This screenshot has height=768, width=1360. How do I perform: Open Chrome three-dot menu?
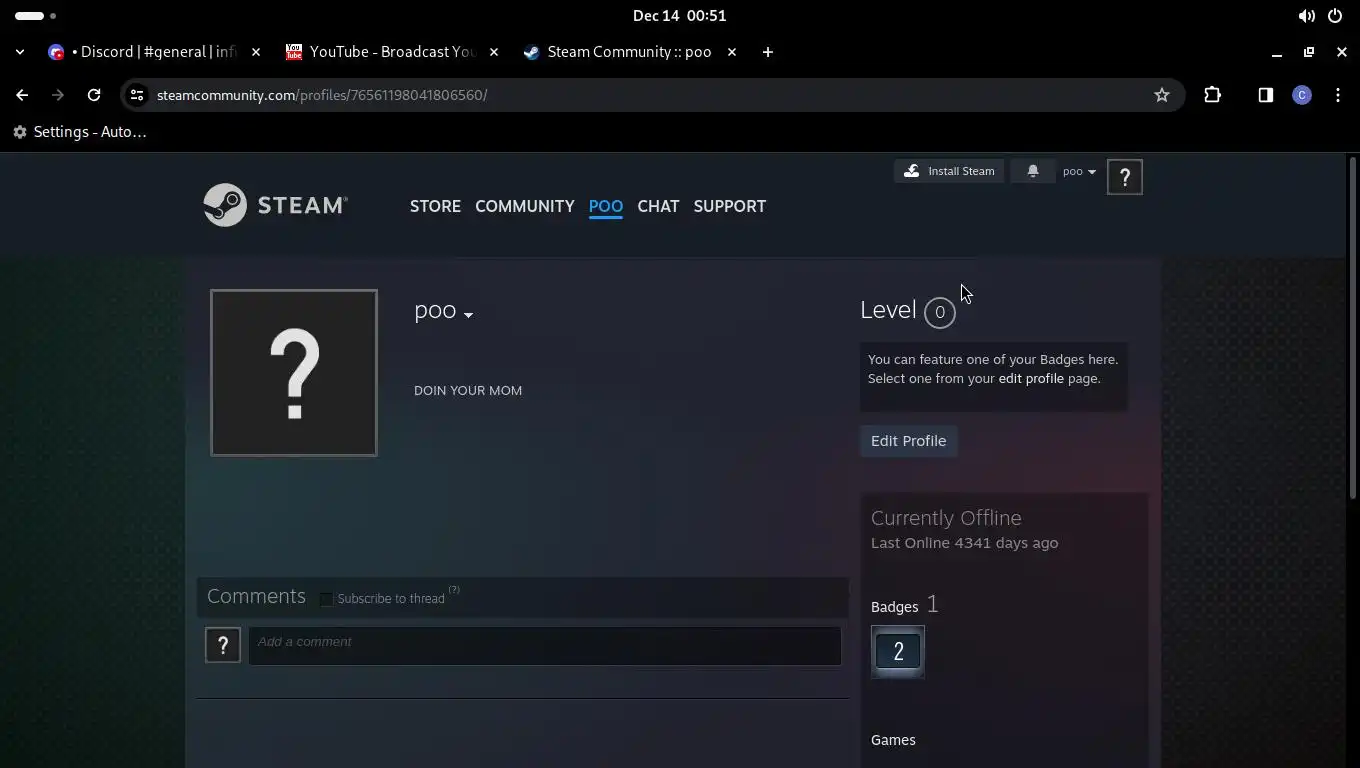pos(1338,95)
